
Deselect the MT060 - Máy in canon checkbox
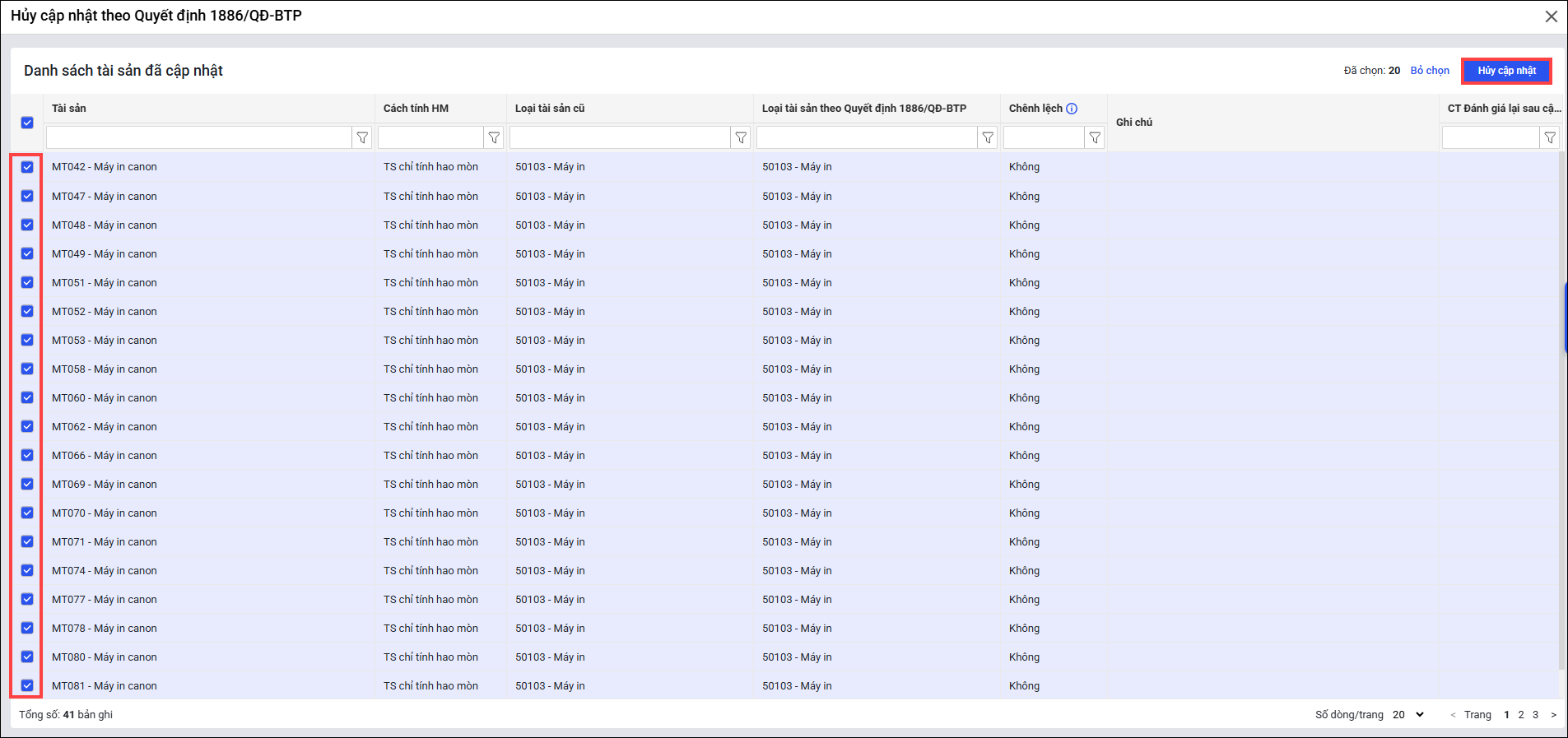click(27, 397)
